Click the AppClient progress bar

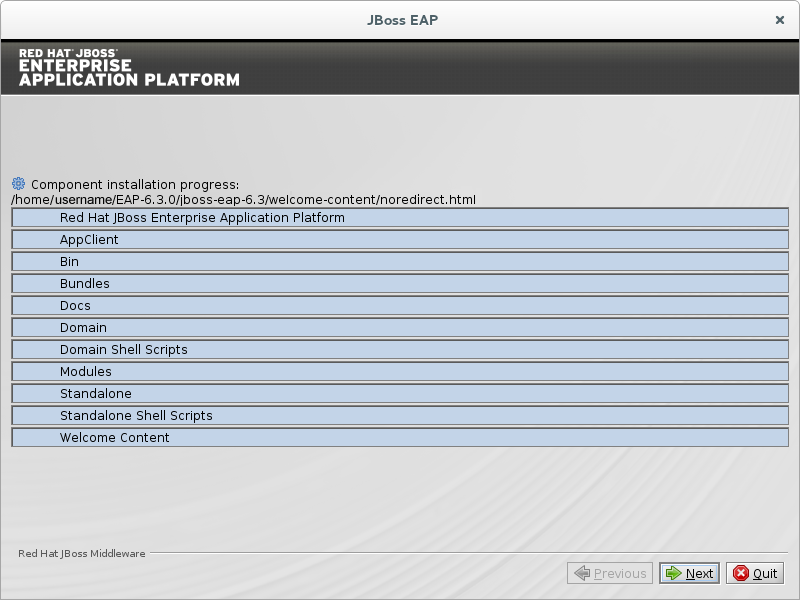400,240
